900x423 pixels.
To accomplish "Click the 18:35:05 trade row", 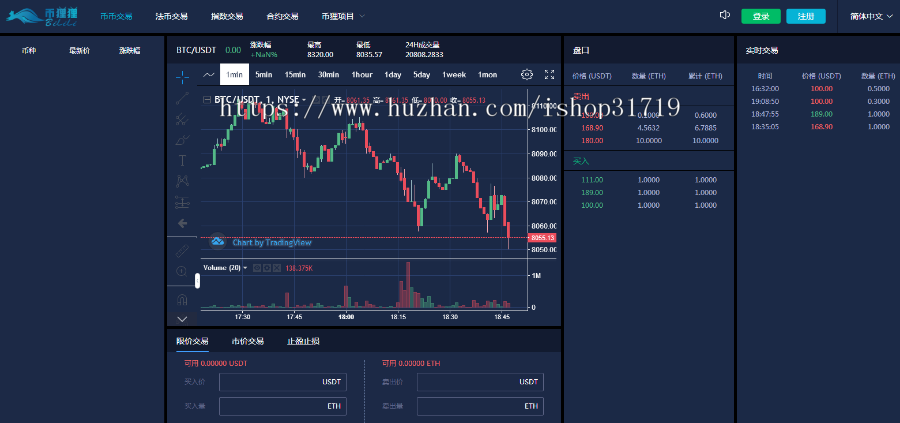I will [x=818, y=126].
